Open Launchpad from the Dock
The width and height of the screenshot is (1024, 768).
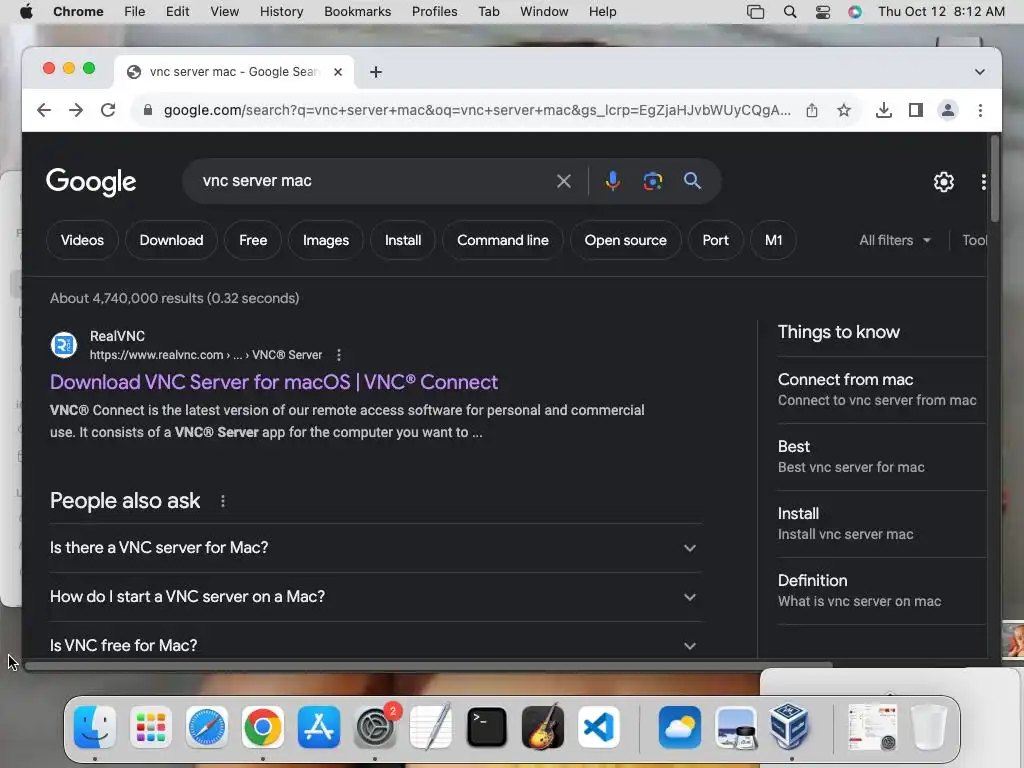(x=151, y=727)
